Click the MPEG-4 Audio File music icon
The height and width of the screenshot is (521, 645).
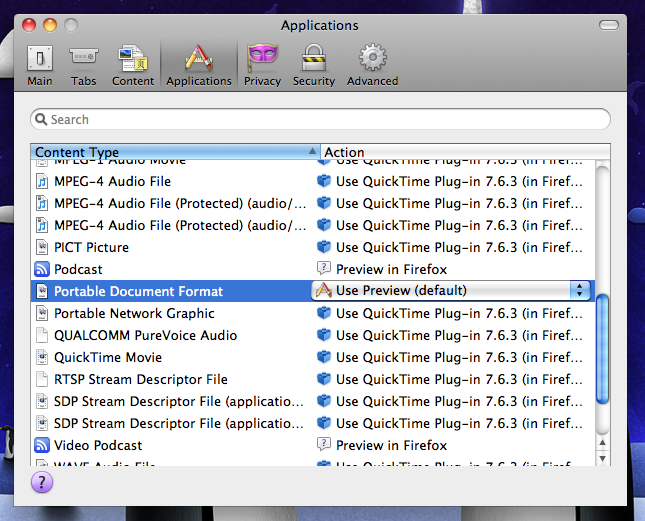pyautogui.click(x=42, y=181)
